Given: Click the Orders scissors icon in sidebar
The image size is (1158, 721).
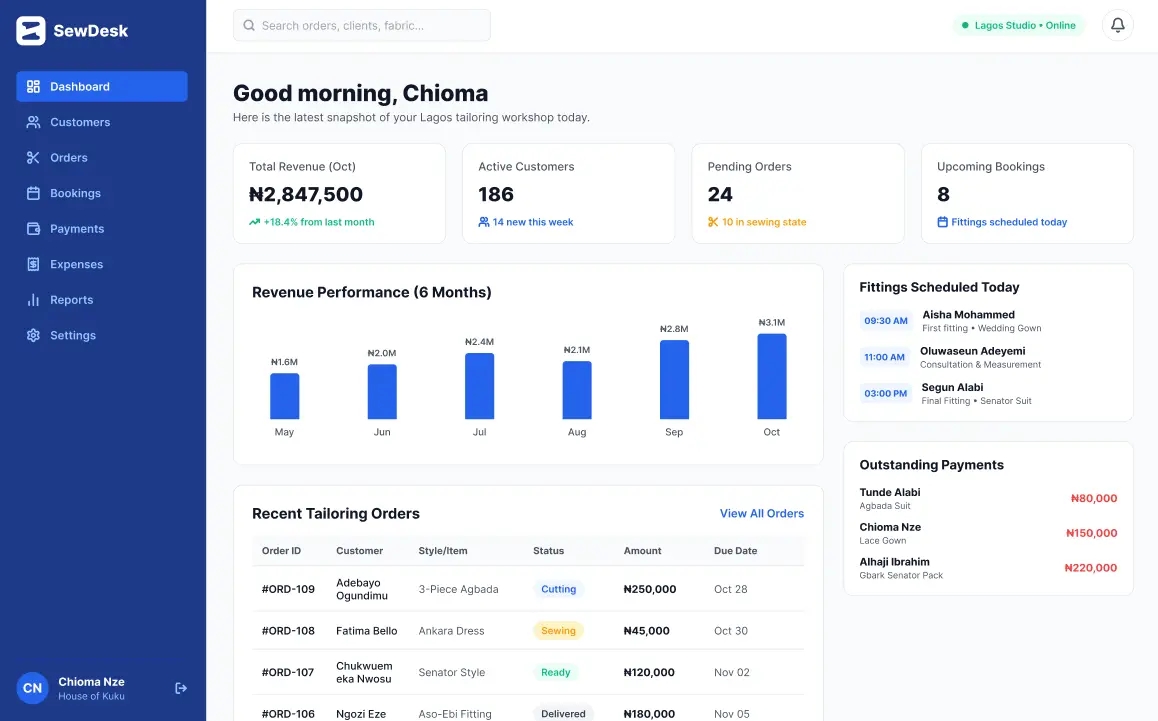Looking at the screenshot, I should (33, 157).
